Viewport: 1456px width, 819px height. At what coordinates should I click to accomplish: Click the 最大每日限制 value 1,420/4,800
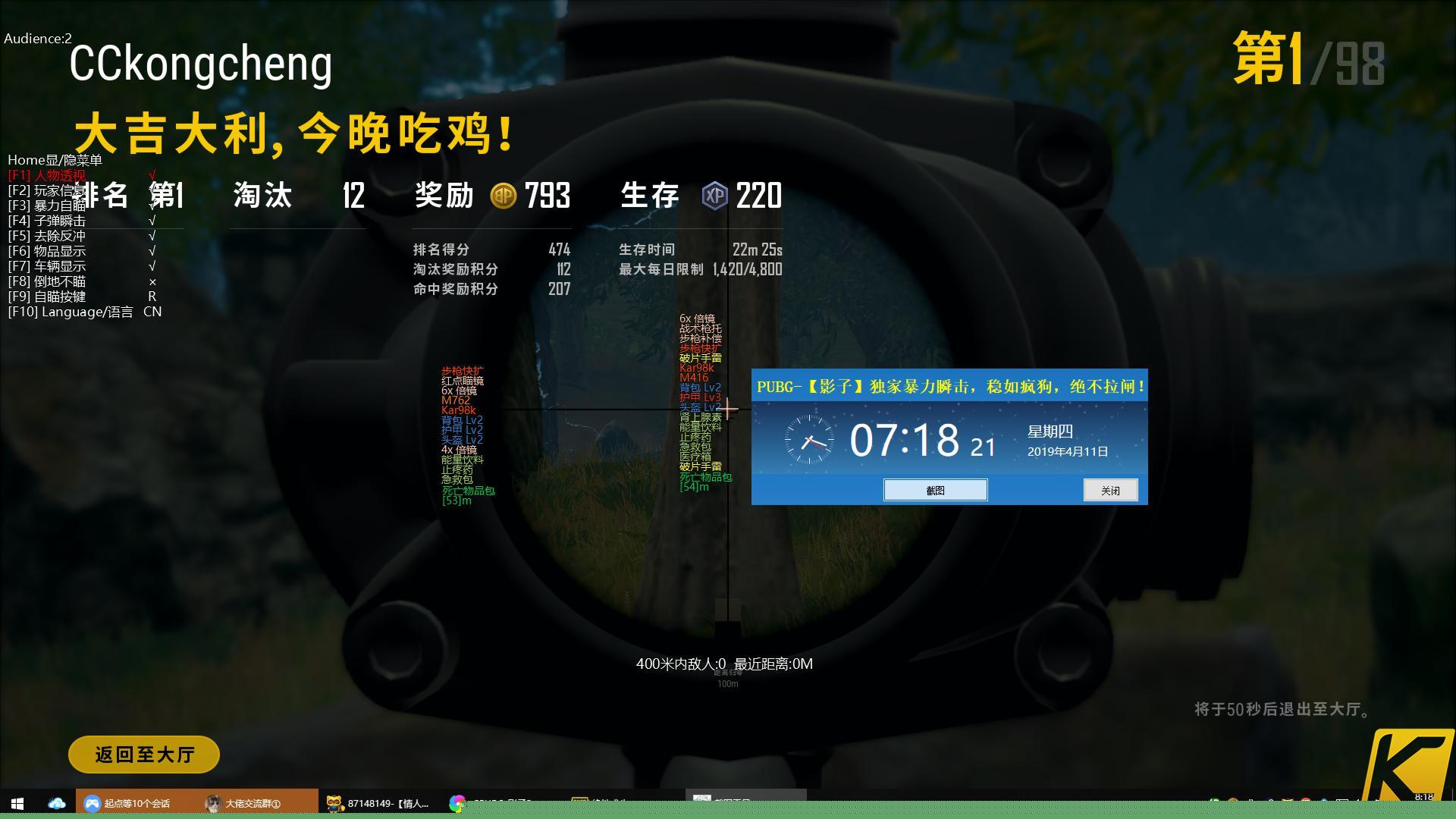click(748, 269)
